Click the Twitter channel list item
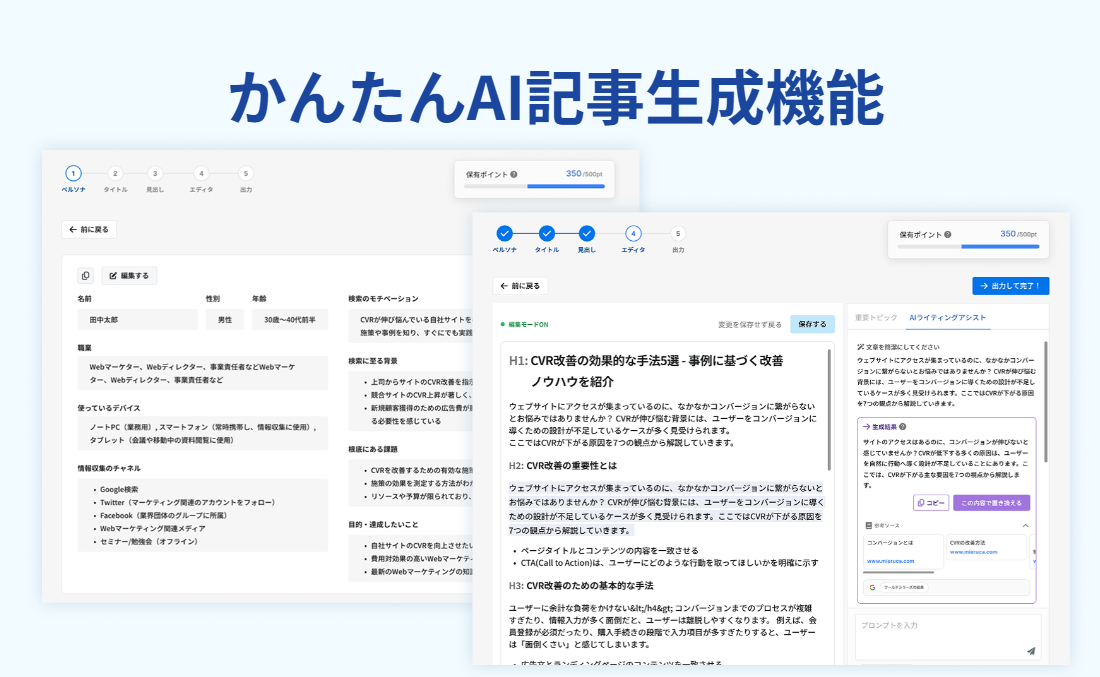Image resolution: width=1100 pixels, height=677 pixels. (x=187, y=502)
